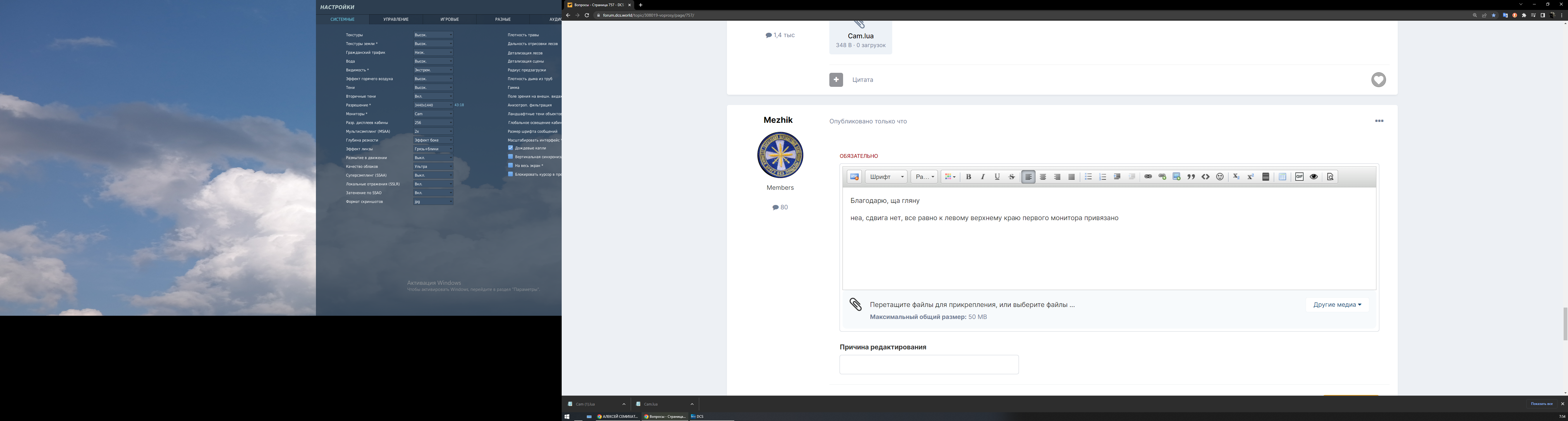Open Текстуры dropdown in DCS settings
The height and width of the screenshot is (421, 1568).
click(433, 35)
